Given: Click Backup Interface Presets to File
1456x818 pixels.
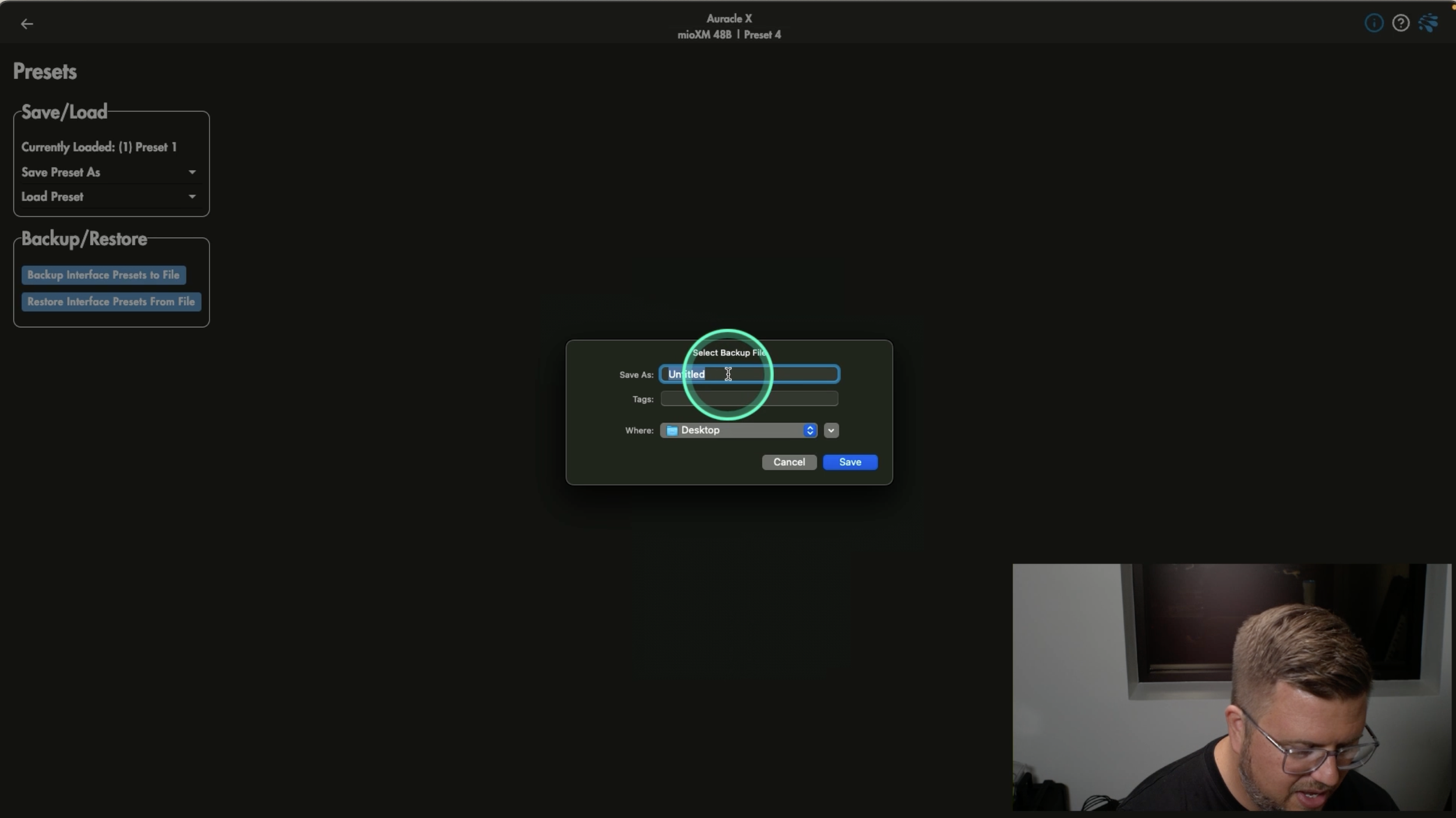Looking at the screenshot, I should (104, 275).
